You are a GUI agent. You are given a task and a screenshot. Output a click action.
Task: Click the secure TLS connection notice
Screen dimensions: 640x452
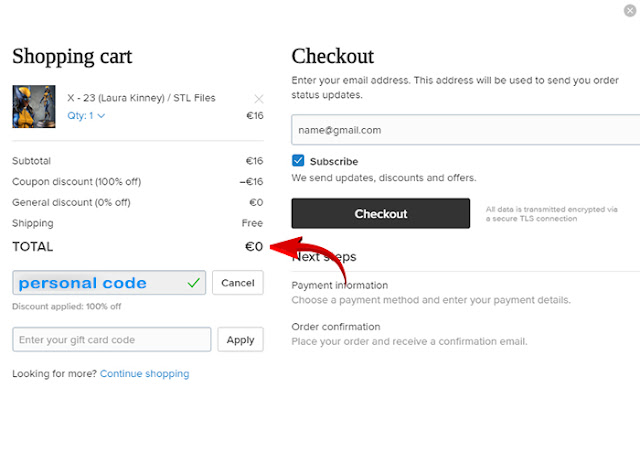551,214
